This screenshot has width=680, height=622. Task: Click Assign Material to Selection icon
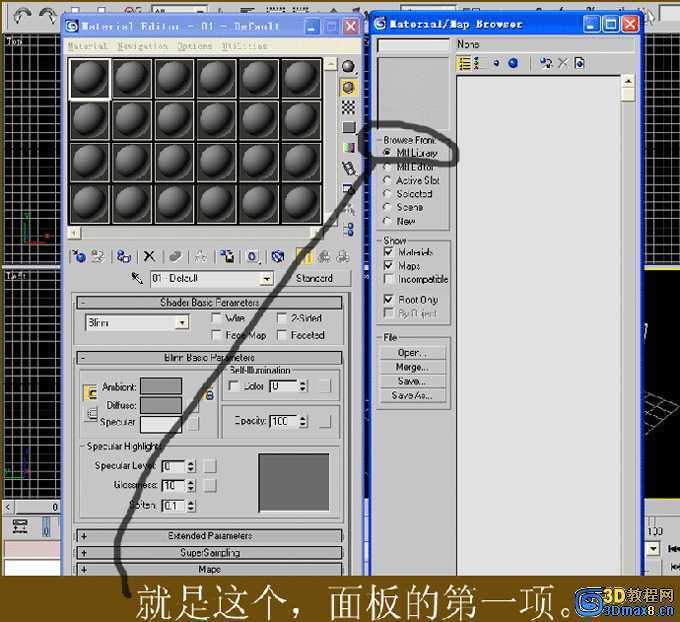point(124,256)
